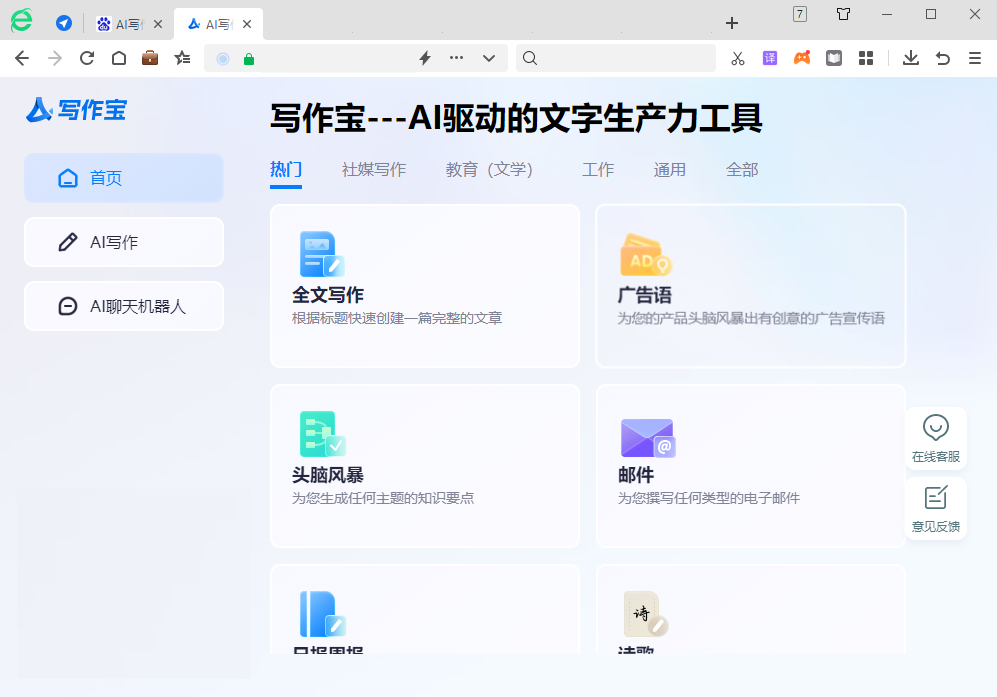Open AI写作 from the sidebar
The height and width of the screenshot is (697, 997).
[x=124, y=242]
